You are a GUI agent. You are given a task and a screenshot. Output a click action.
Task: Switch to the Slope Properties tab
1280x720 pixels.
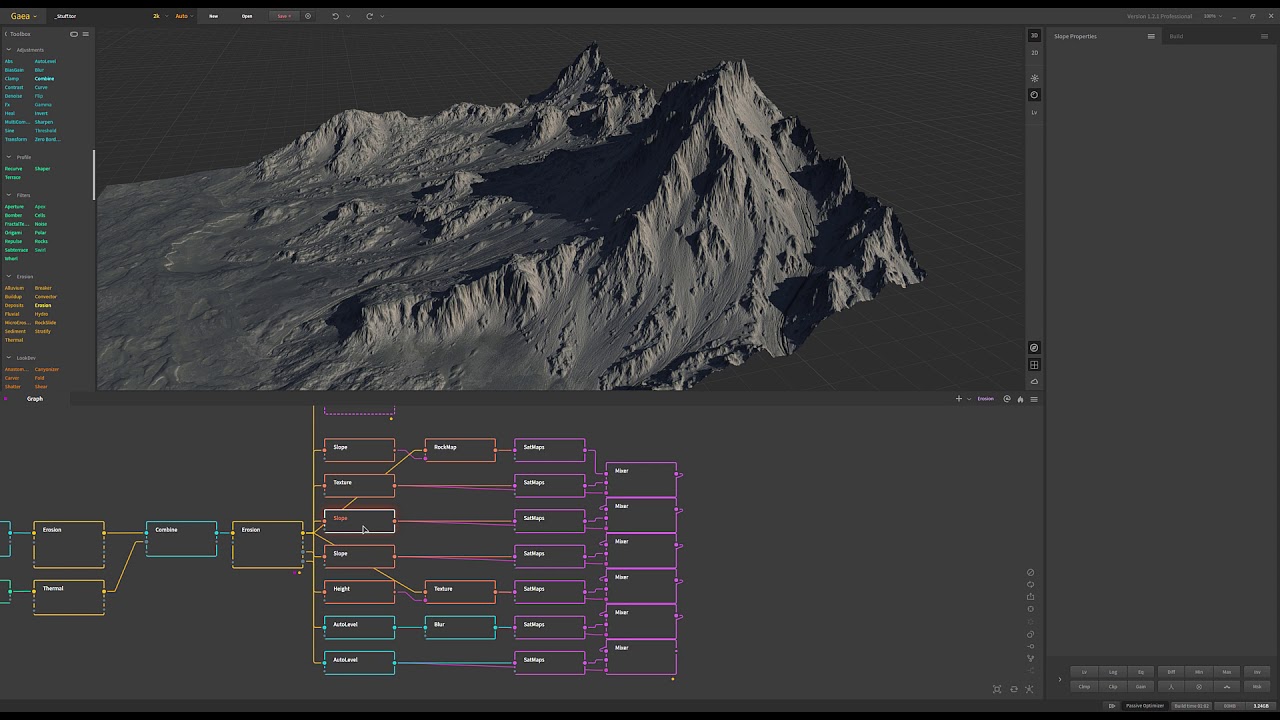point(1075,36)
